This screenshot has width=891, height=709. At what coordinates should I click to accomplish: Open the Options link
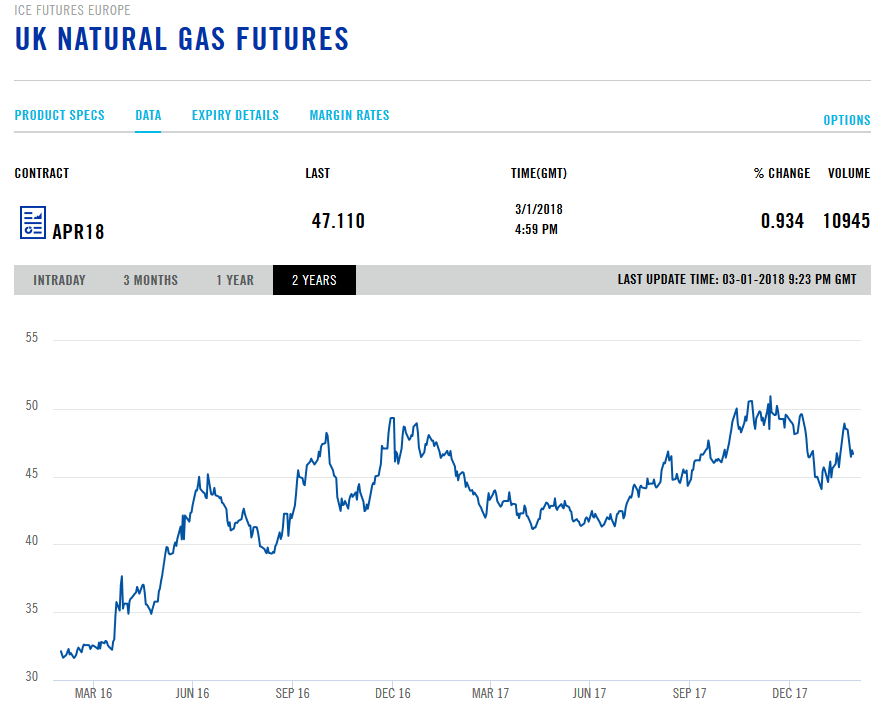pos(847,120)
